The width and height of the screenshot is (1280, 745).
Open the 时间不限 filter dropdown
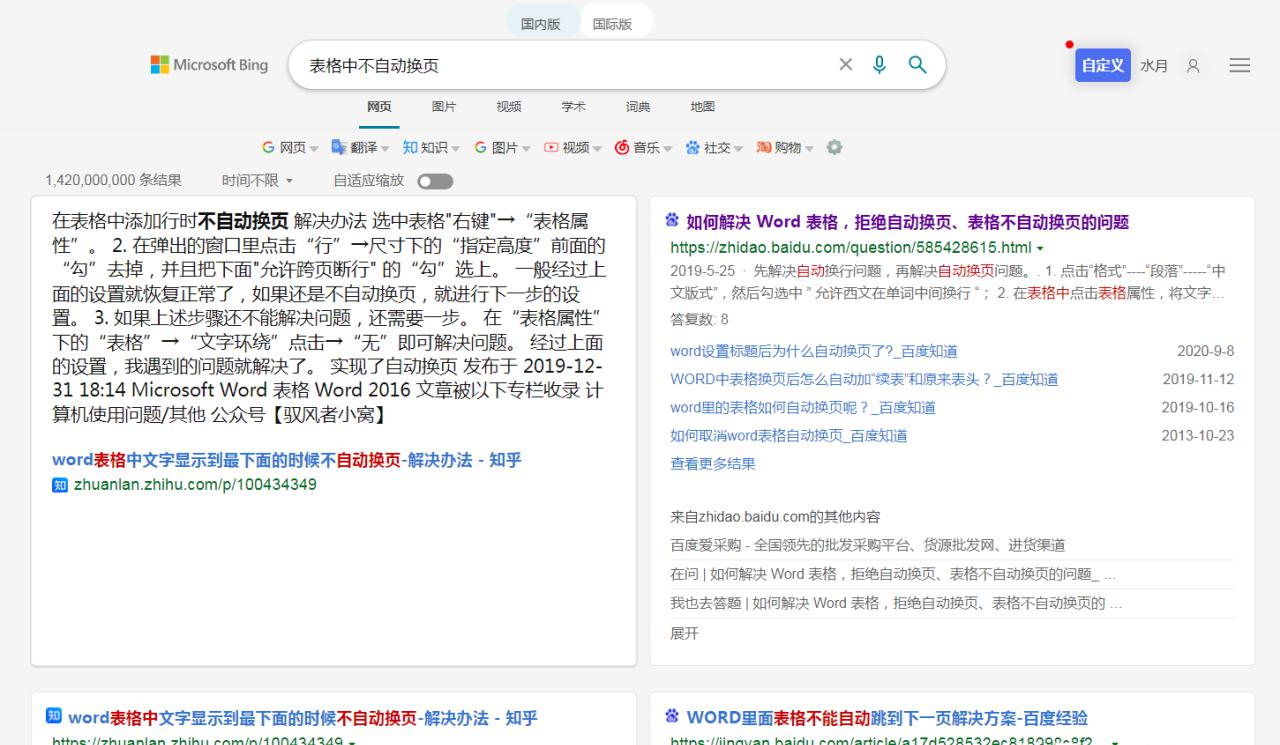click(x=258, y=181)
